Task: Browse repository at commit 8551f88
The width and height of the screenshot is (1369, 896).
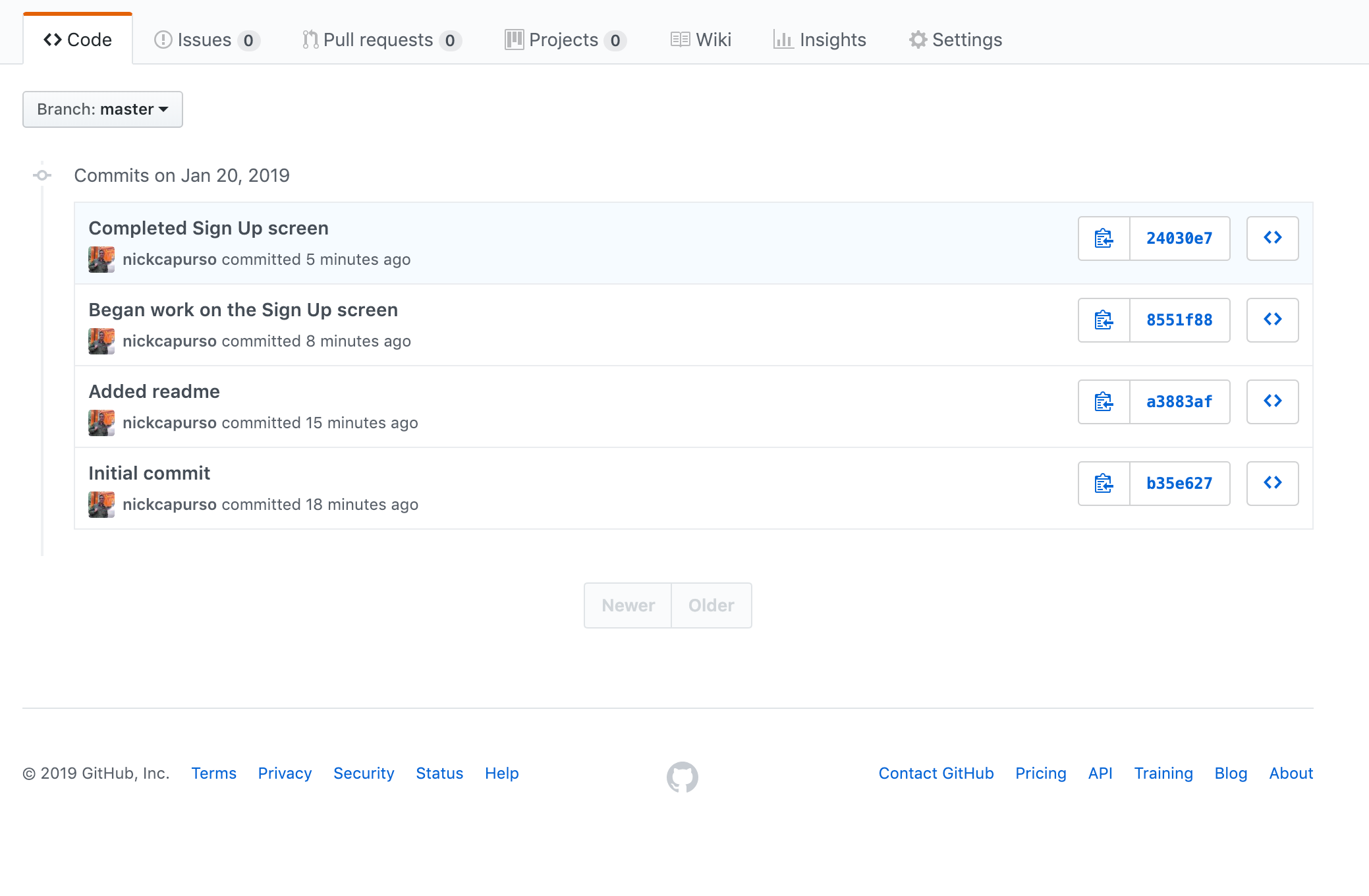Action: pyautogui.click(x=1272, y=320)
